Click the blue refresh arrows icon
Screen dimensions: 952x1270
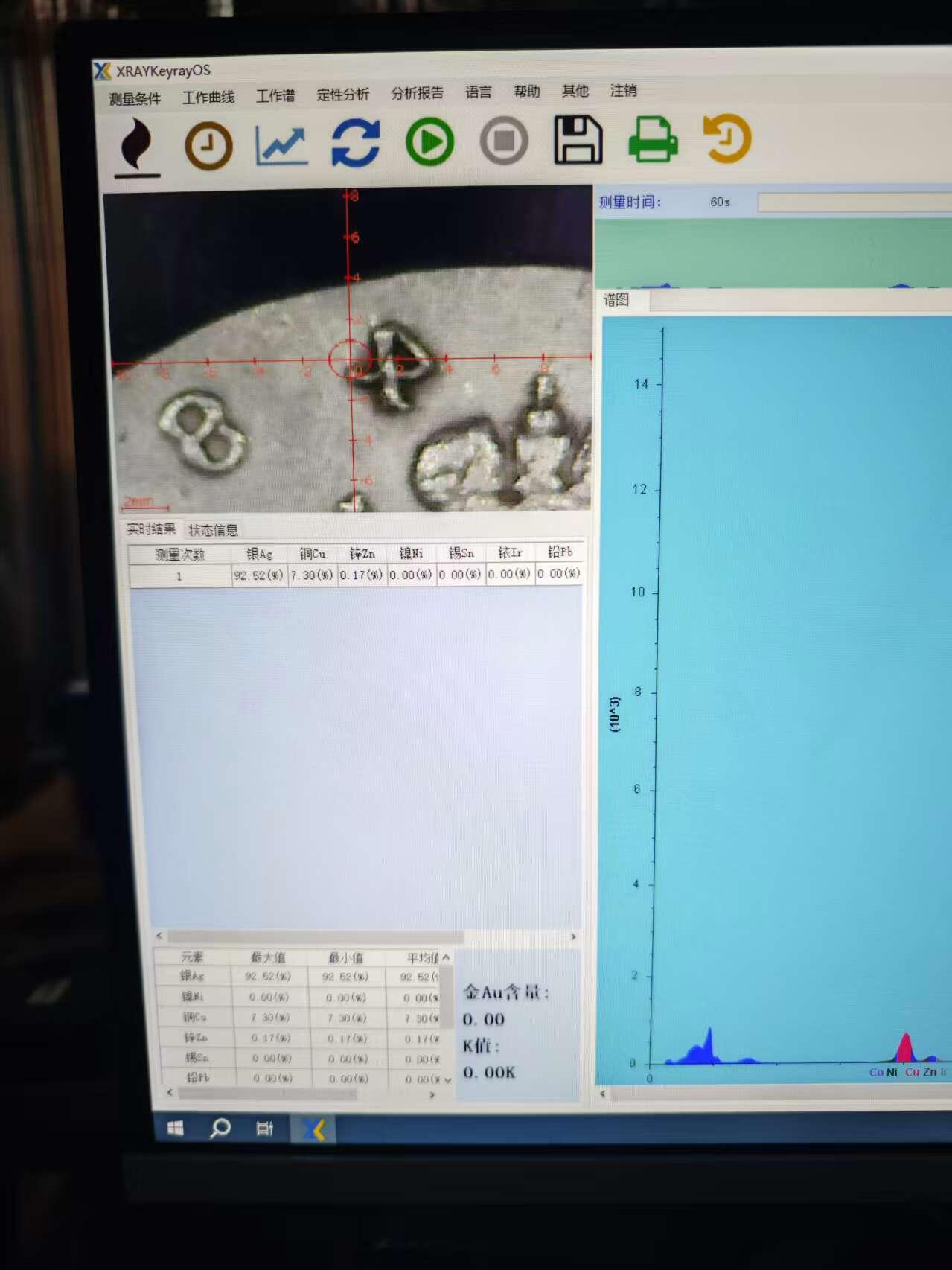356,143
